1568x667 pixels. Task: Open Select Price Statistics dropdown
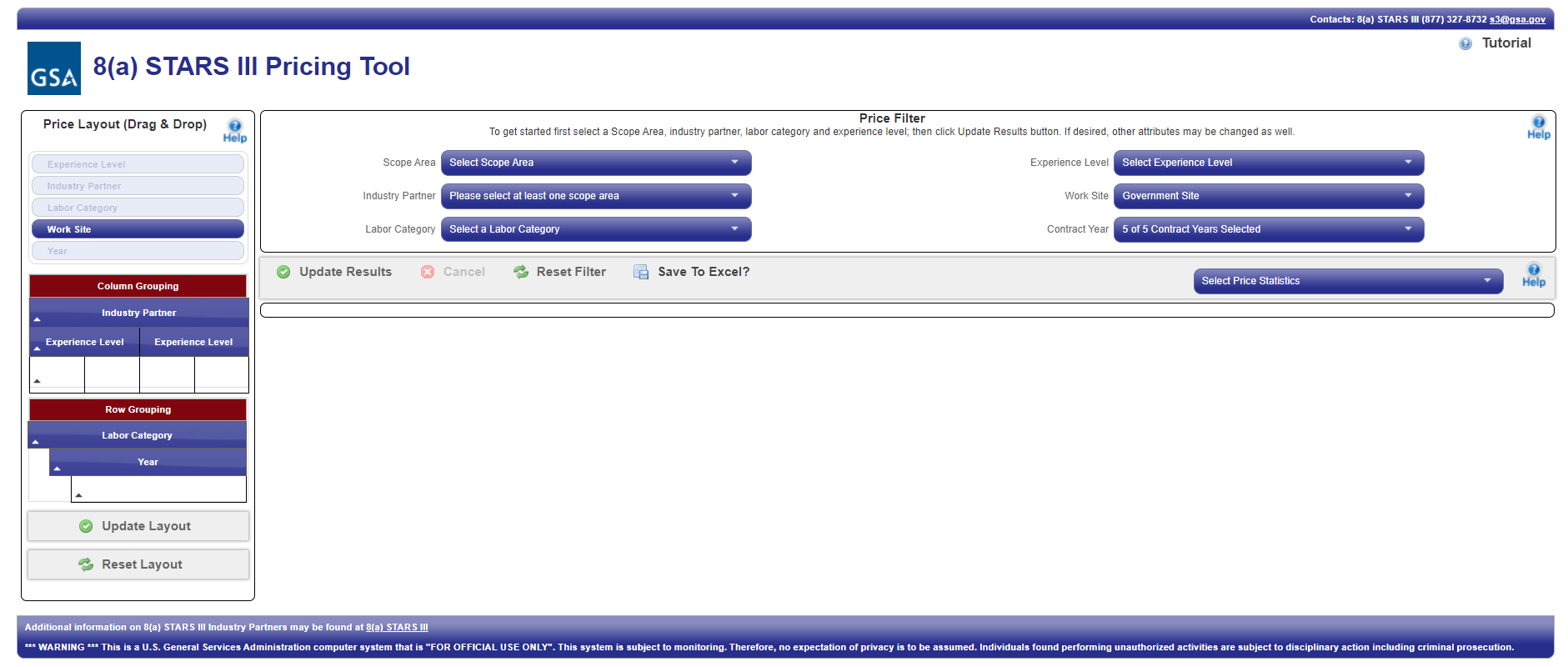pyautogui.click(x=1348, y=281)
